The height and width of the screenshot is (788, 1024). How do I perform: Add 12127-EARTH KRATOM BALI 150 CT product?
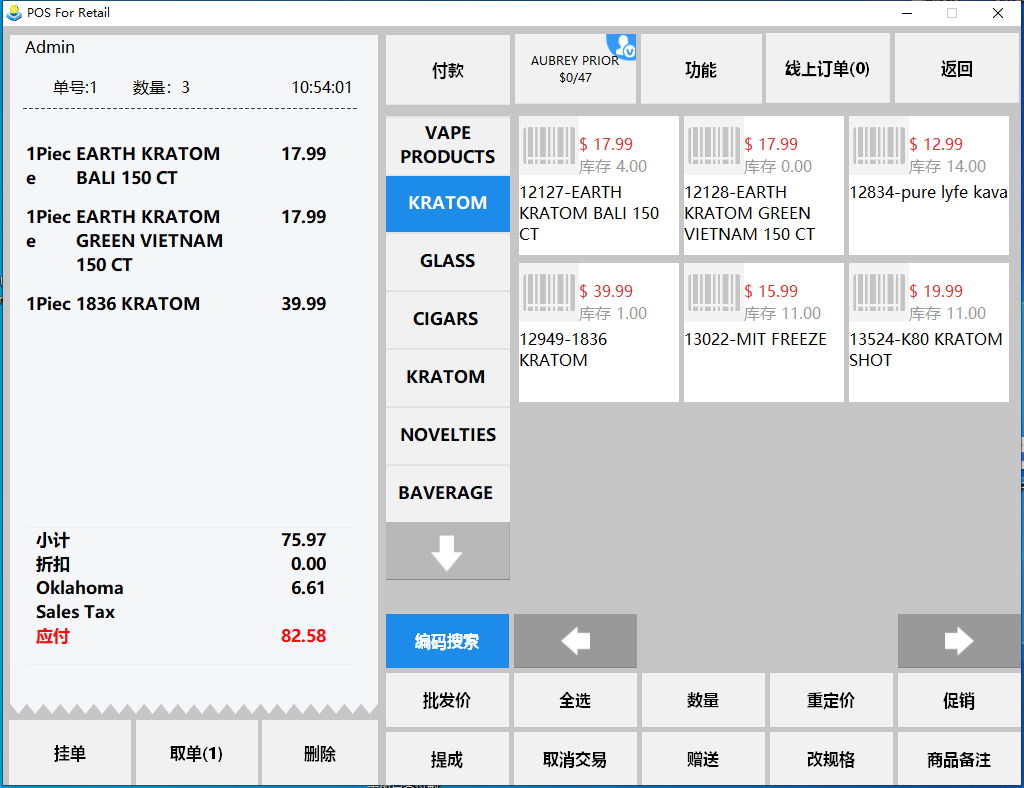pos(598,185)
